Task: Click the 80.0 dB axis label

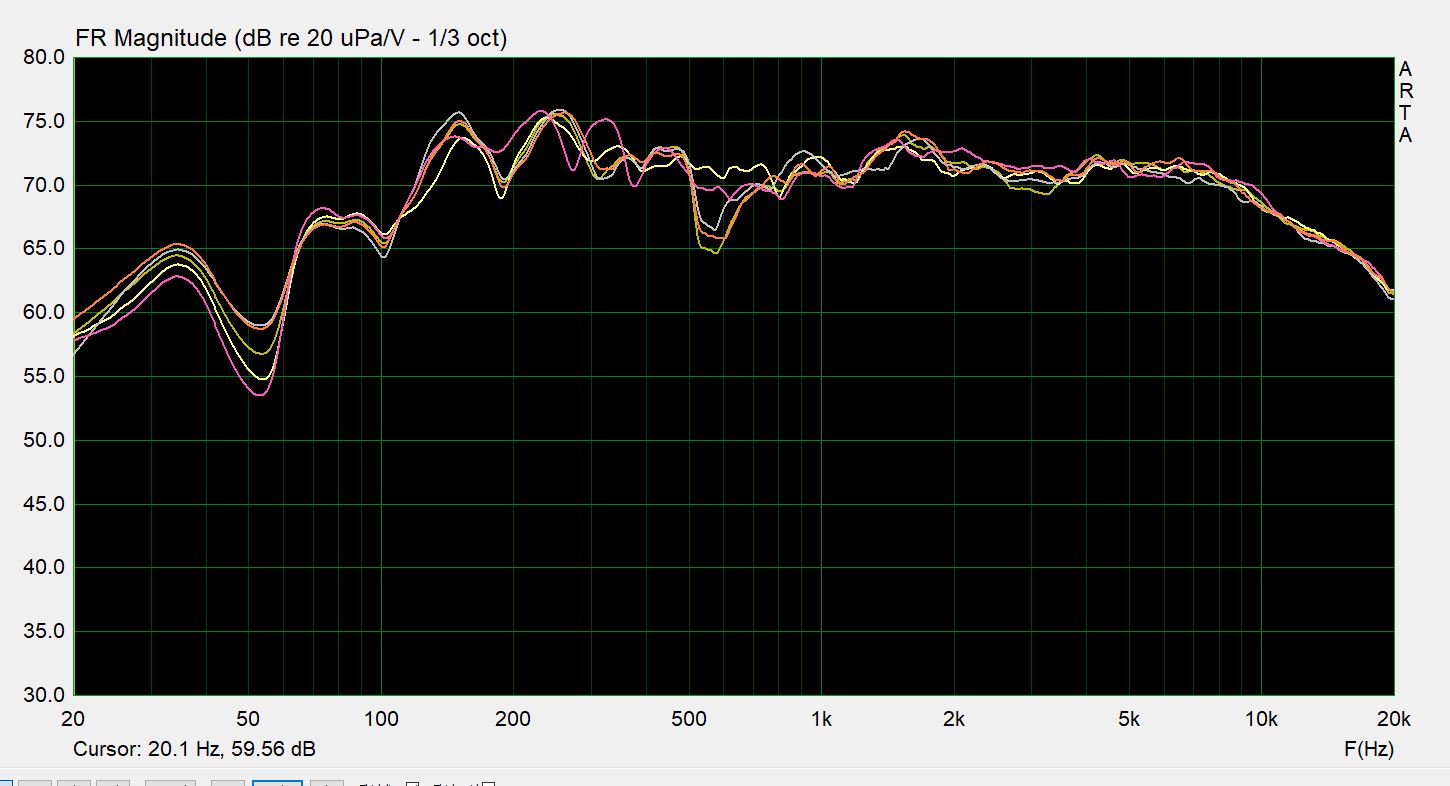Action: 43,58
